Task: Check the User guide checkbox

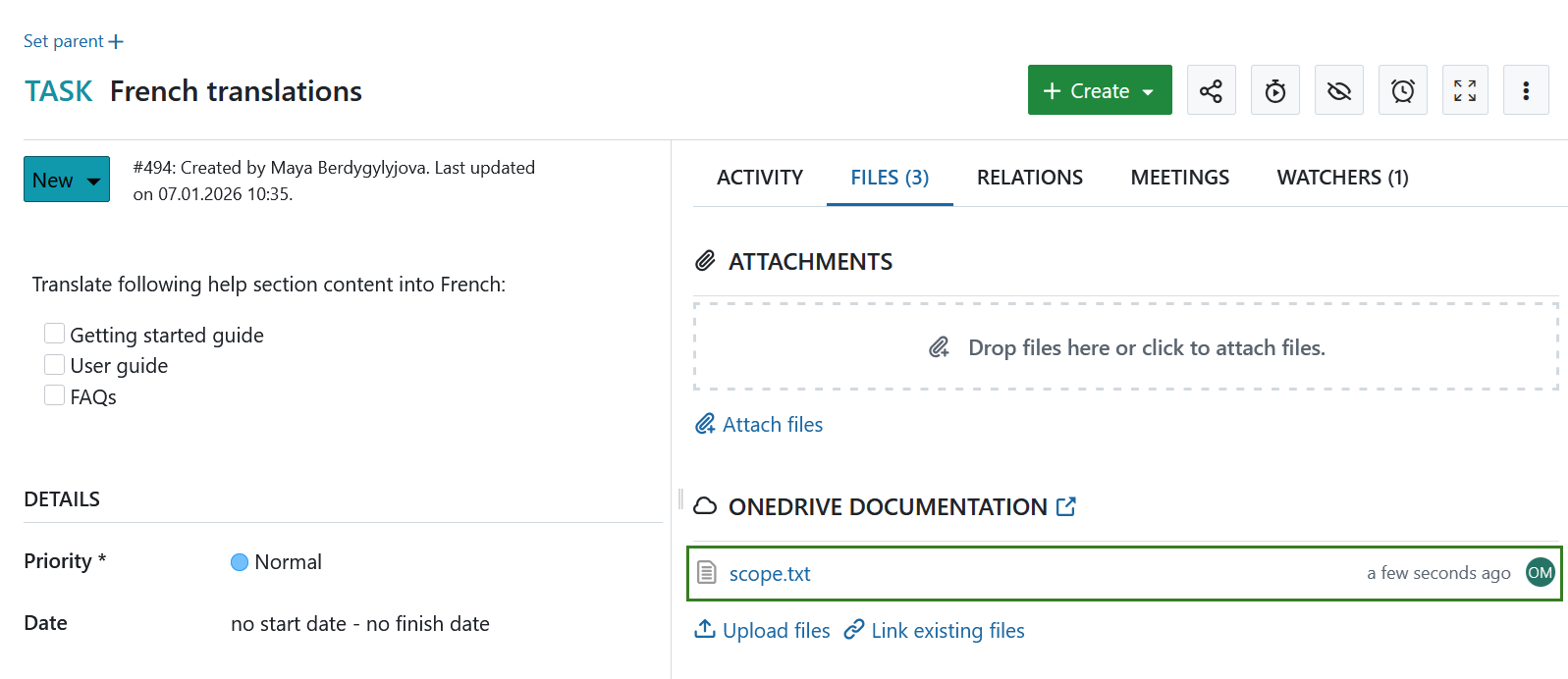Action: (x=55, y=364)
